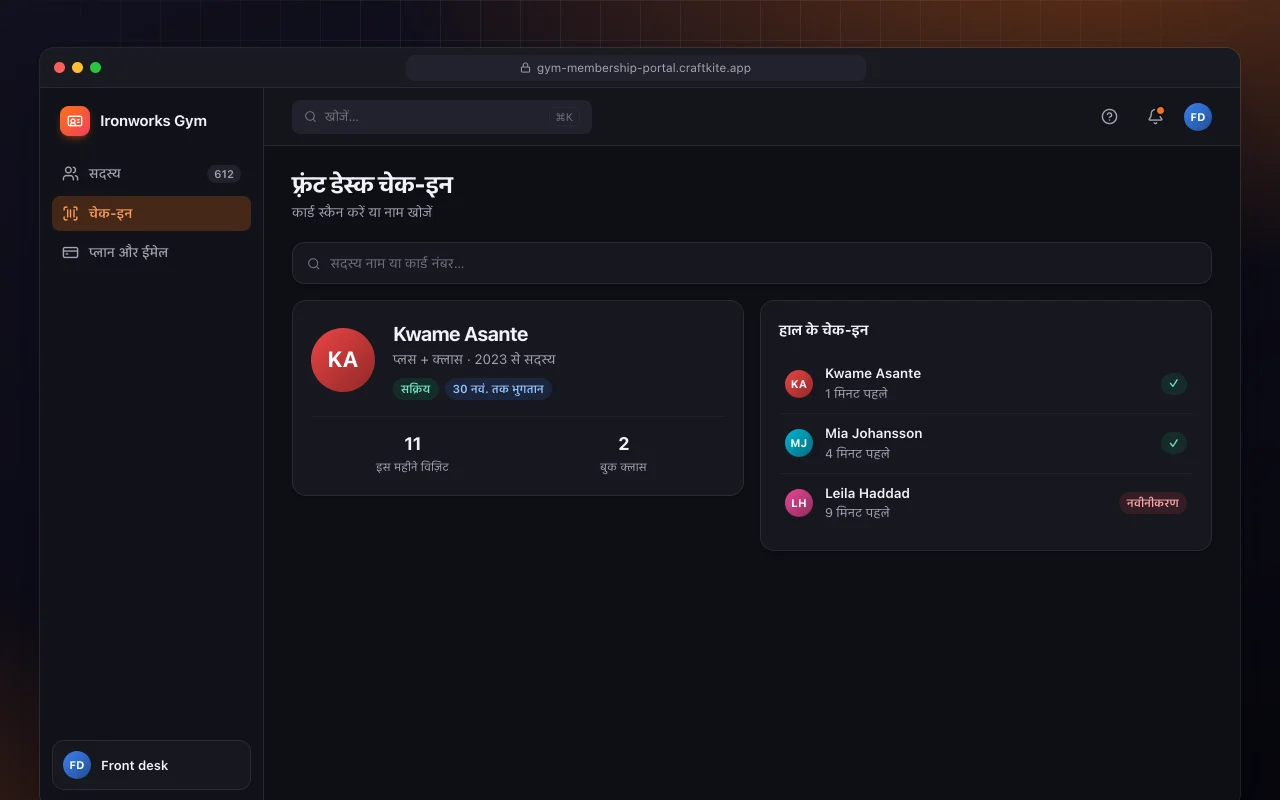Click the LH avatar in recent check-ins

click(799, 503)
